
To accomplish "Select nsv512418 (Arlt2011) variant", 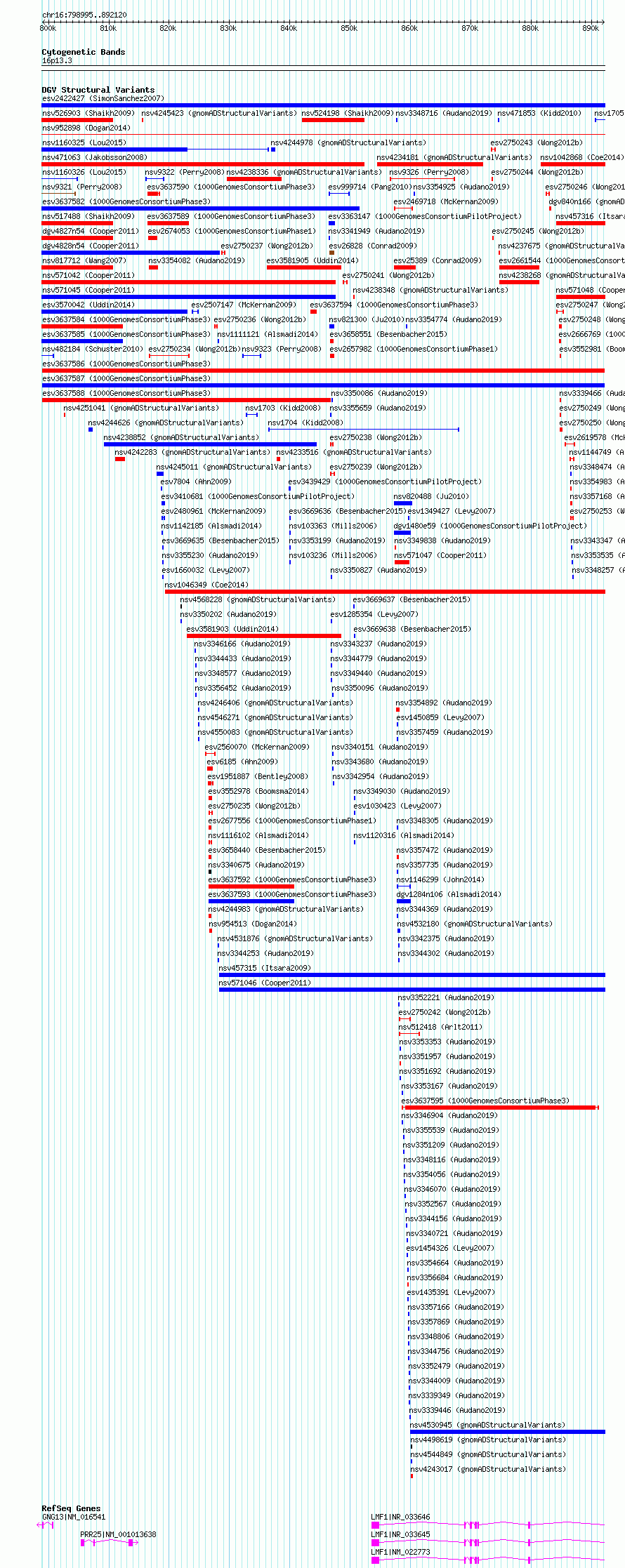I will [440, 1027].
